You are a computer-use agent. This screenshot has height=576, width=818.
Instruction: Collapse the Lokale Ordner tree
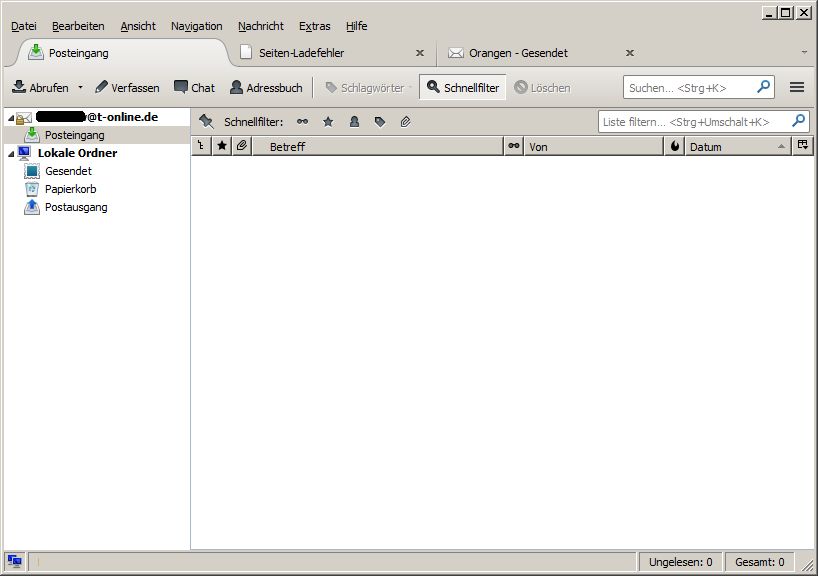[10, 154]
